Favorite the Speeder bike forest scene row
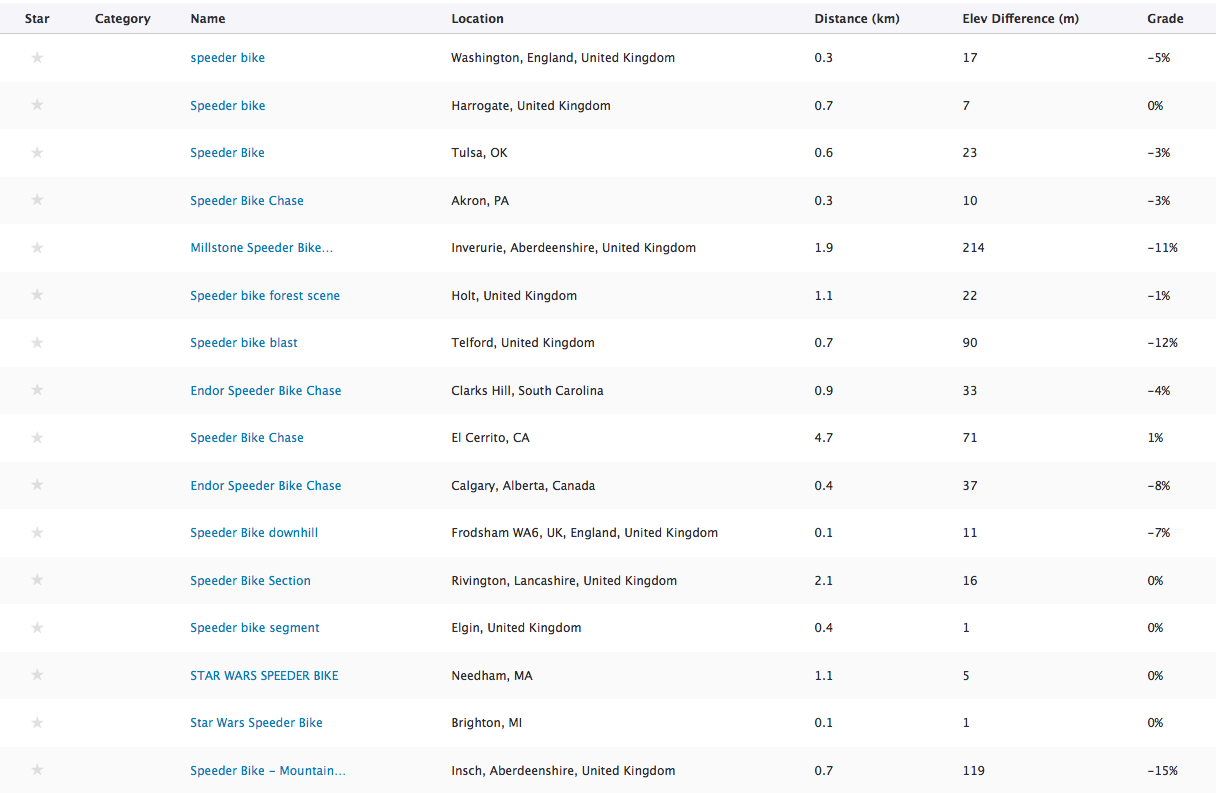 click(x=37, y=295)
